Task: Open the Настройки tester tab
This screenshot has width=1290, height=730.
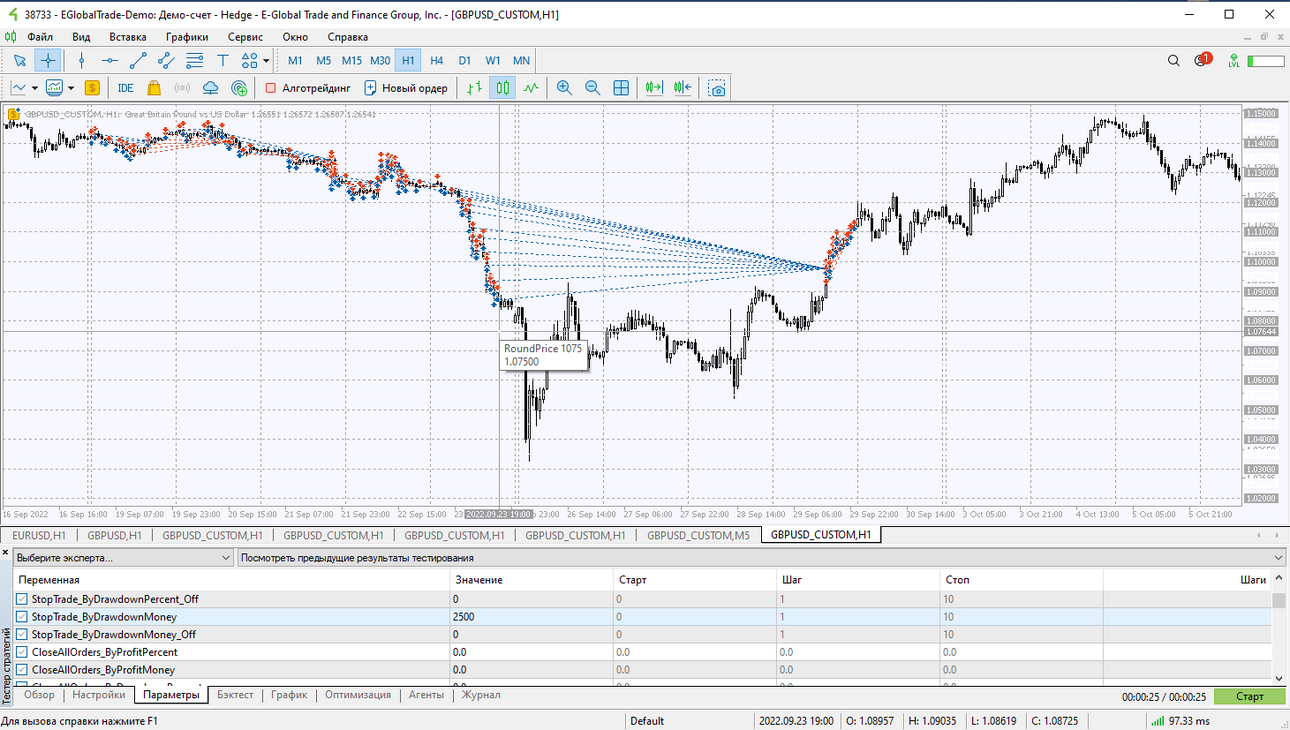Action: tap(99, 695)
